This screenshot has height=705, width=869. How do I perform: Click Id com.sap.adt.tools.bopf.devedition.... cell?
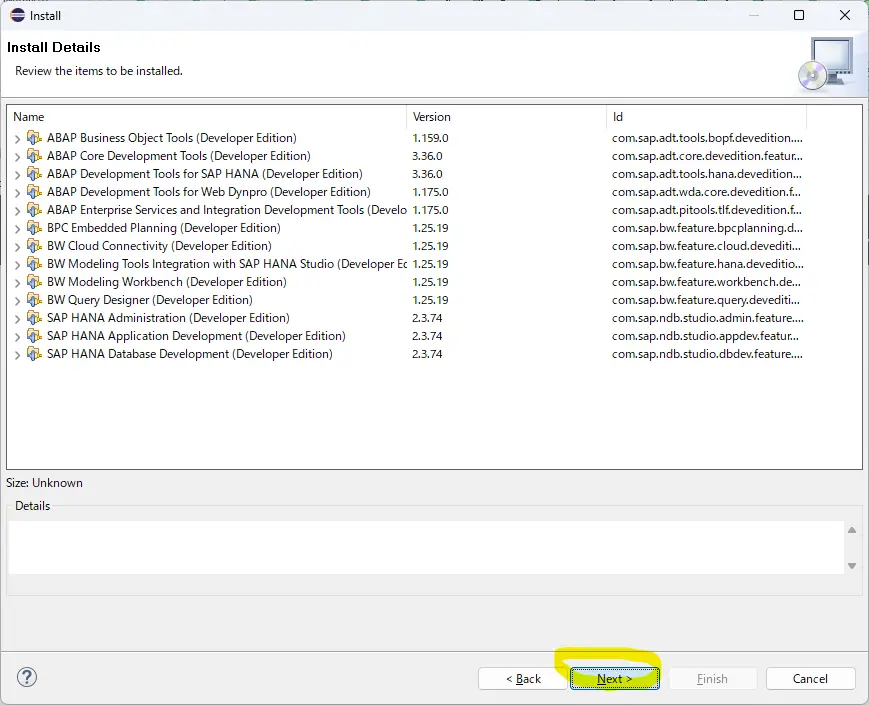point(707,137)
